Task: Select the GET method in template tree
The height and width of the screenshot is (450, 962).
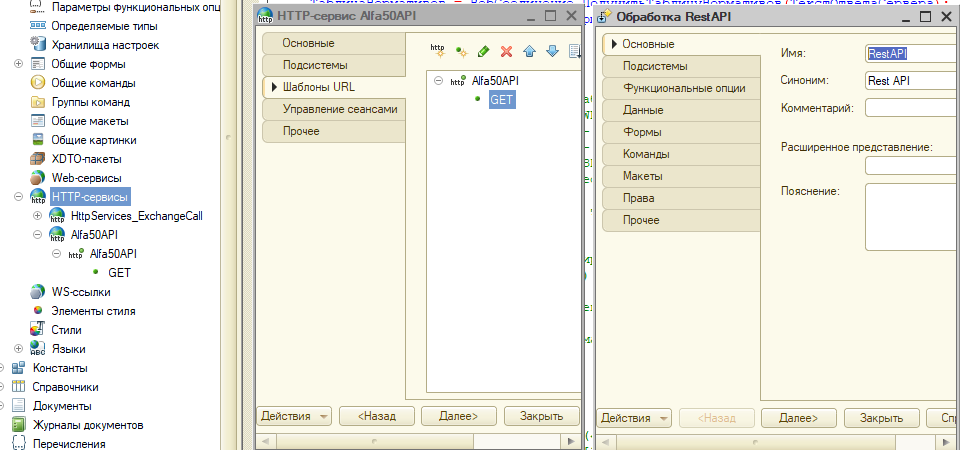Action: click(x=502, y=99)
